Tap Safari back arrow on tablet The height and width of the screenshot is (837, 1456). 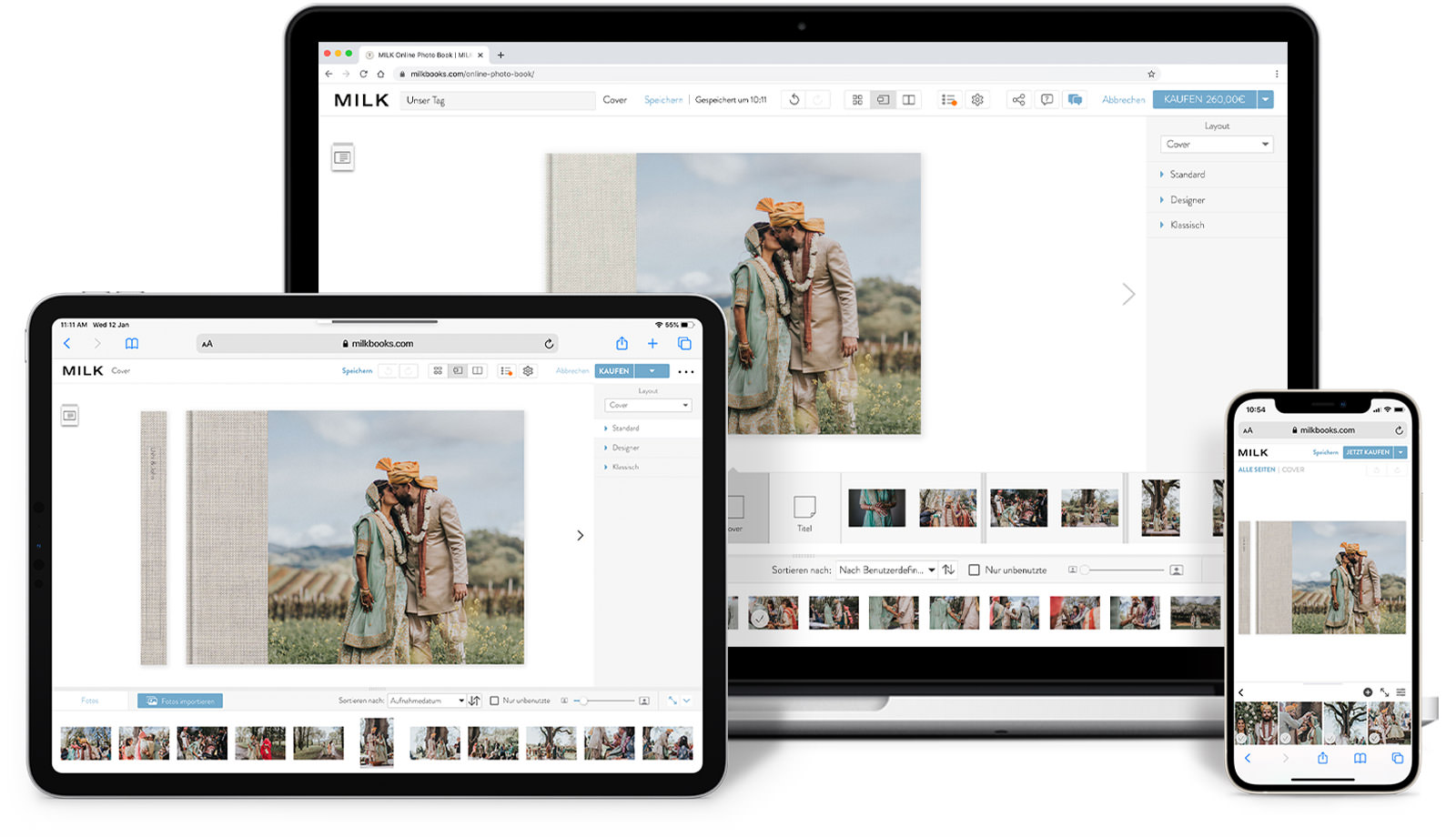66,343
